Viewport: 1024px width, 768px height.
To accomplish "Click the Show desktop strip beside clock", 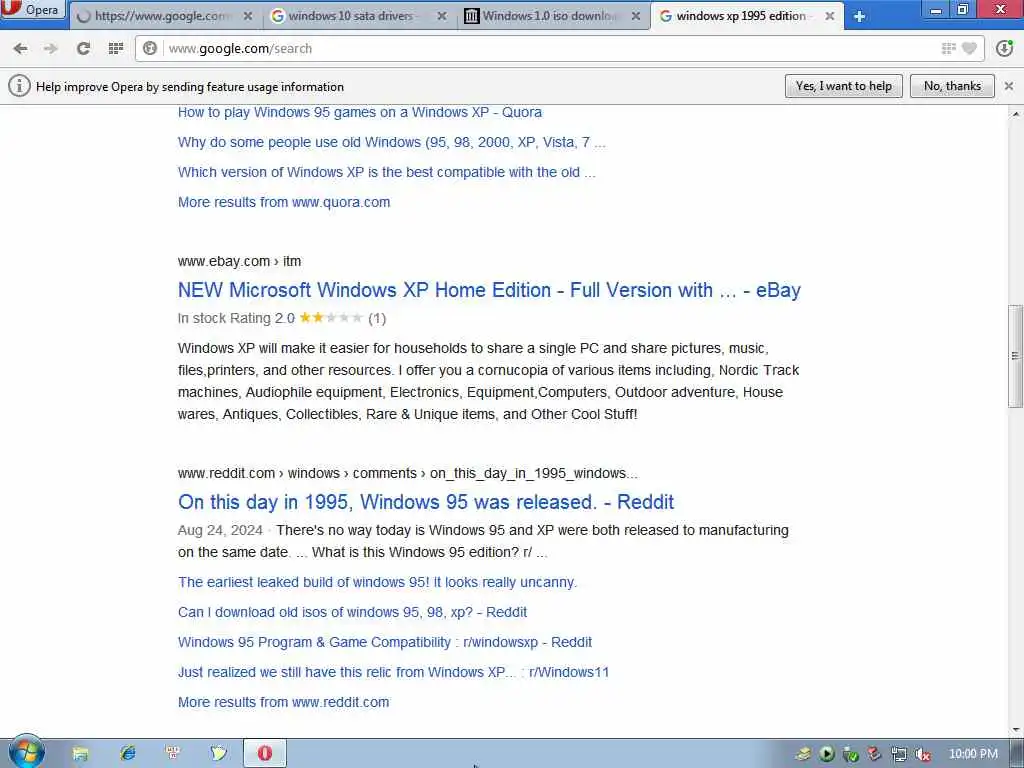I will point(1018,754).
